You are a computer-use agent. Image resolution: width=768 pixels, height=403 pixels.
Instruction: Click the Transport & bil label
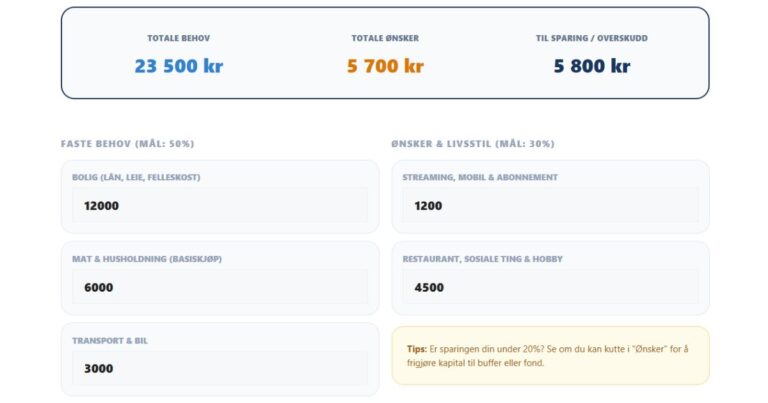coord(110,341)
